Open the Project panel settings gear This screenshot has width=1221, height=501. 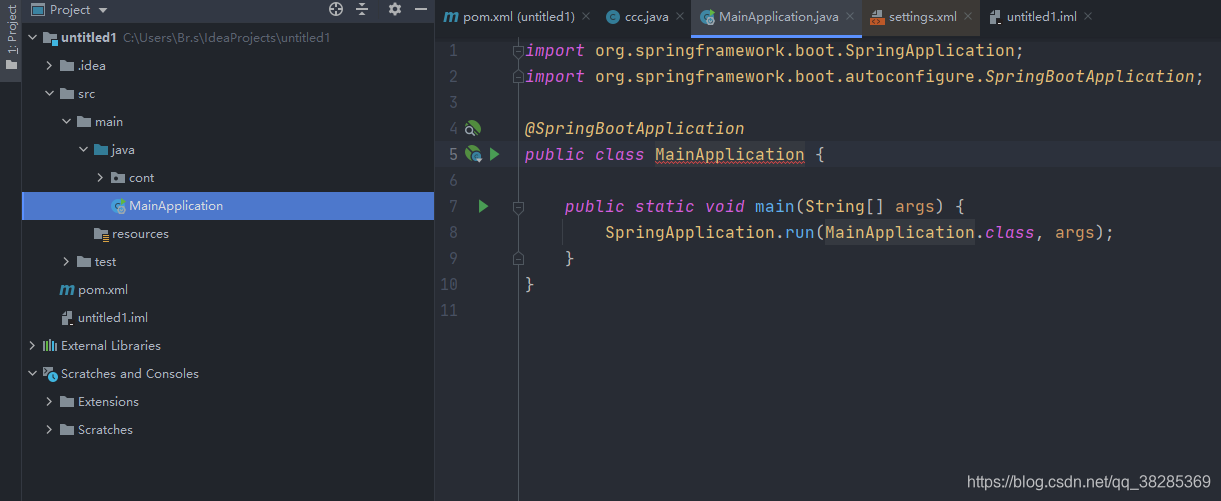(394, 9)
